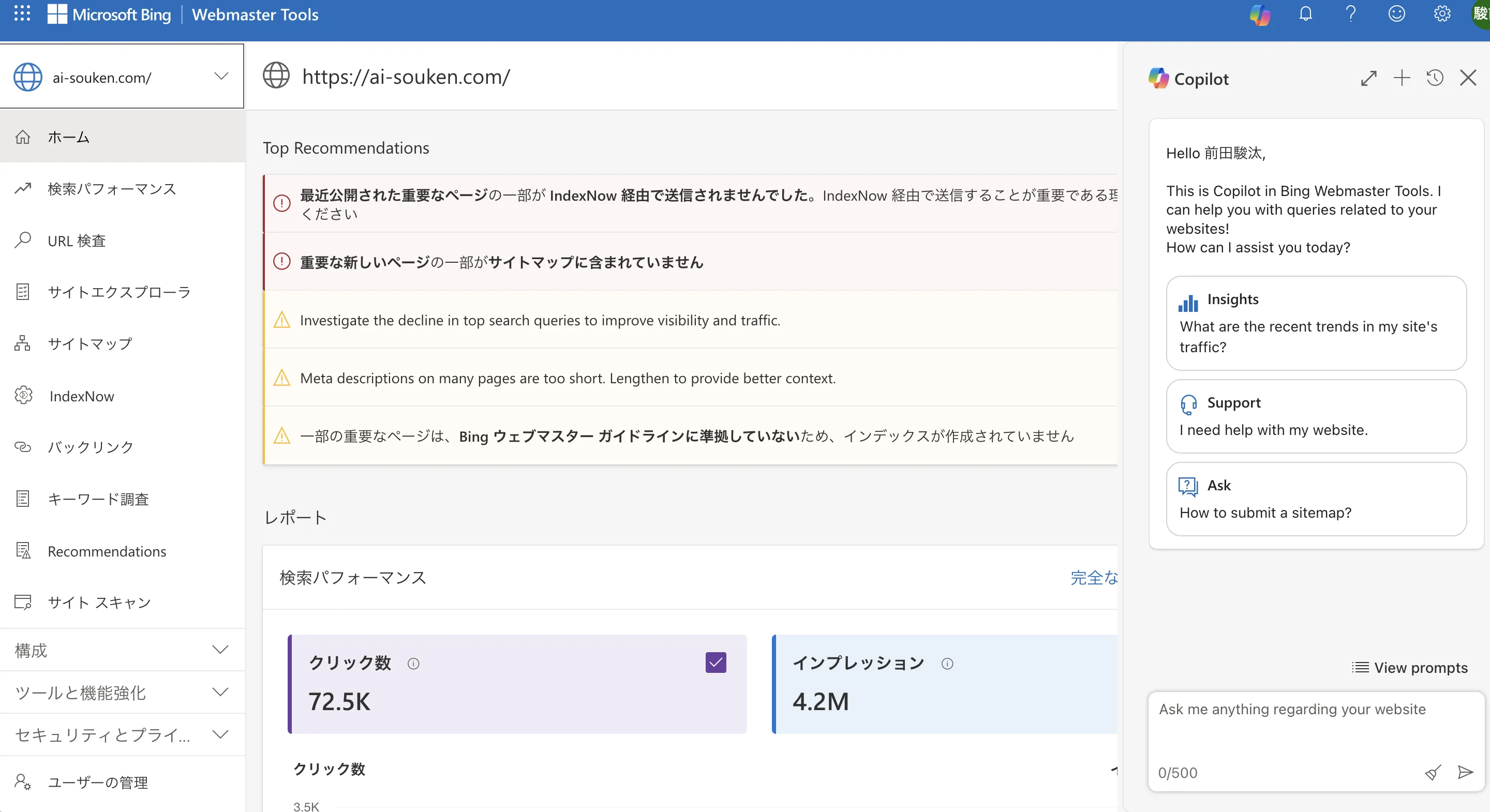
Task: Select the URL 検査 tool
Action: tap(77, 240)
